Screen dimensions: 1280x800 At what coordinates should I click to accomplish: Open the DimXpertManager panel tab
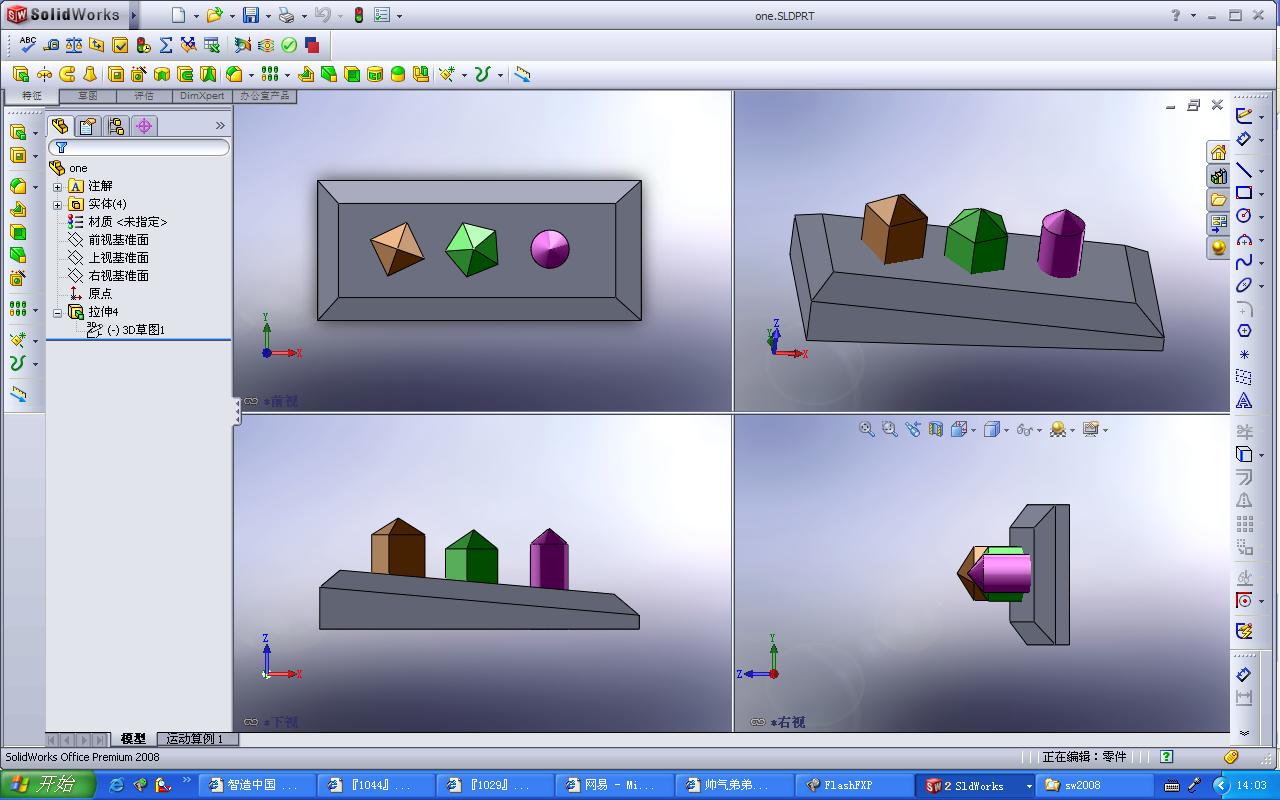(144, 126)
